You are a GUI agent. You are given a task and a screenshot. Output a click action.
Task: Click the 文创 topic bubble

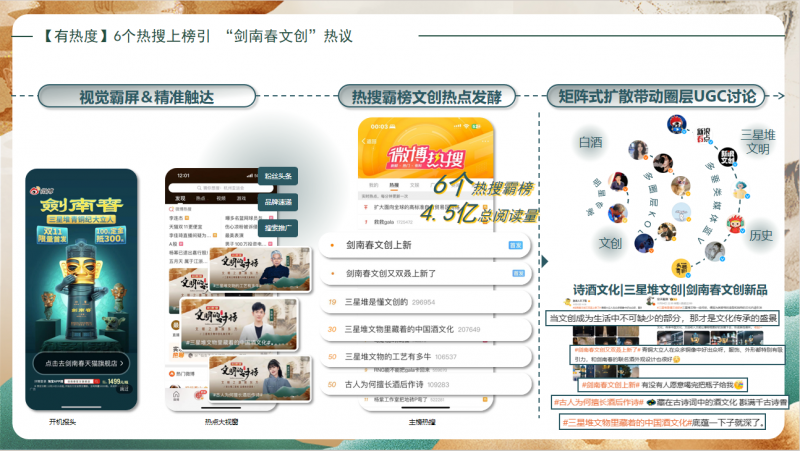610,243
